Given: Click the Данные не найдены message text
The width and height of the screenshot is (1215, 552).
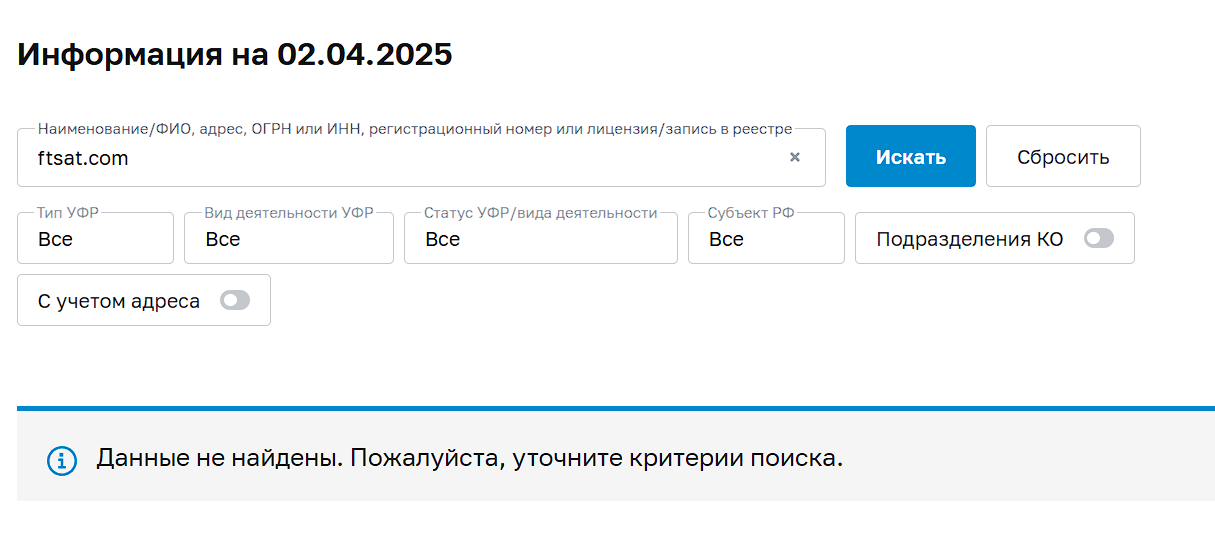Looking at the screenshot, I should [x=470, y=460].
